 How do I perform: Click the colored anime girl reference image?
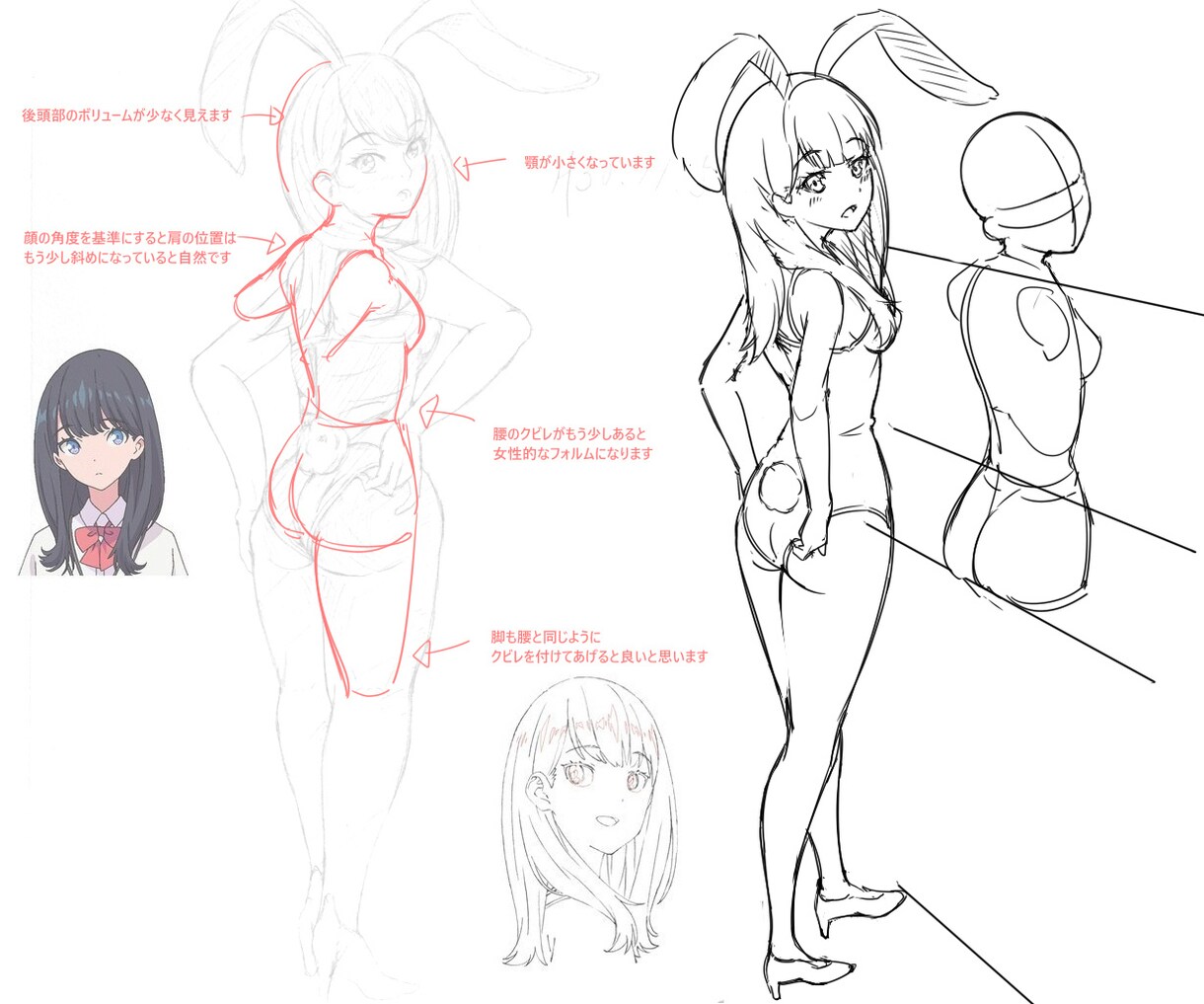pos(105,462)
